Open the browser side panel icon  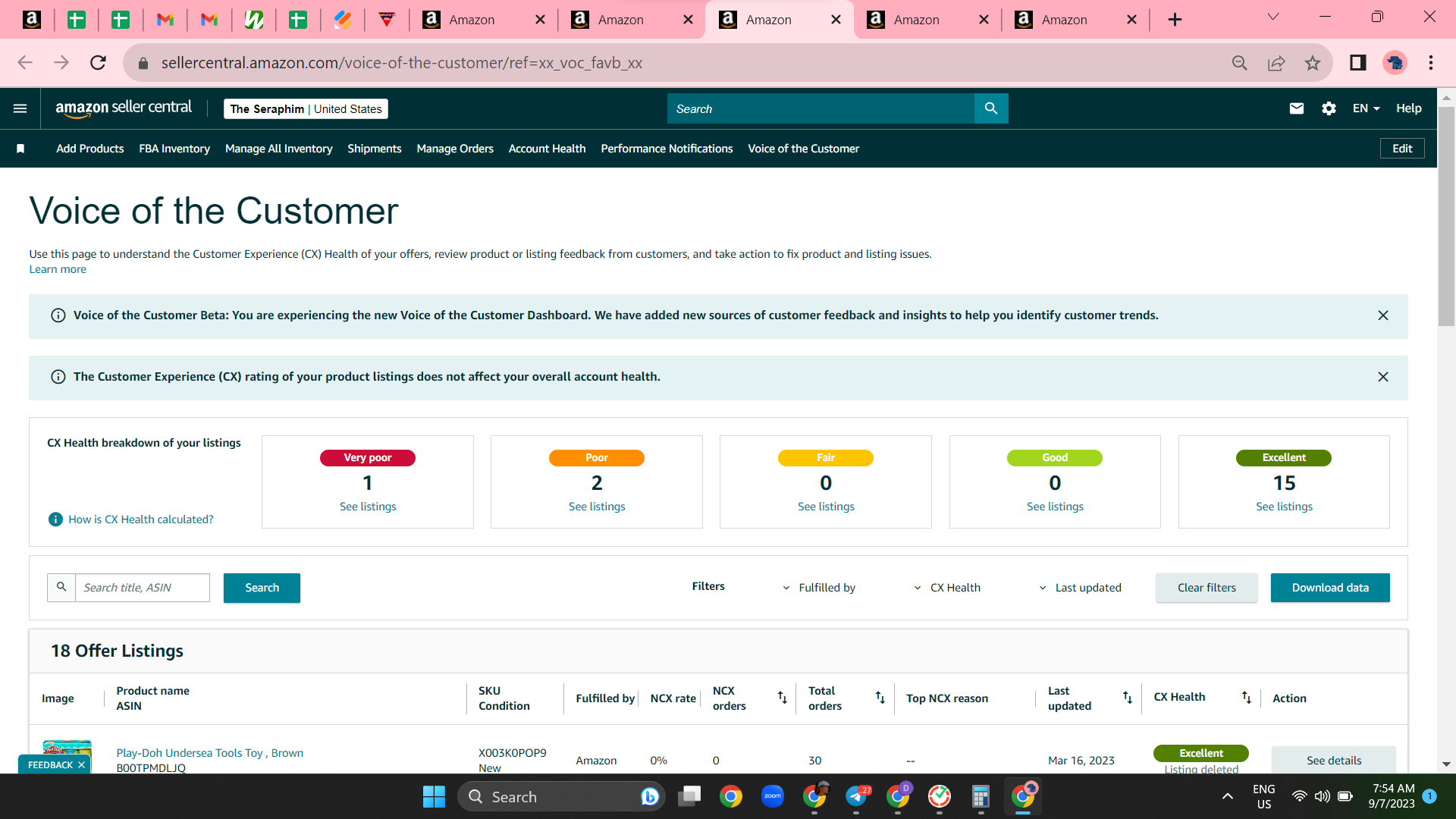tap(1358, 63)
